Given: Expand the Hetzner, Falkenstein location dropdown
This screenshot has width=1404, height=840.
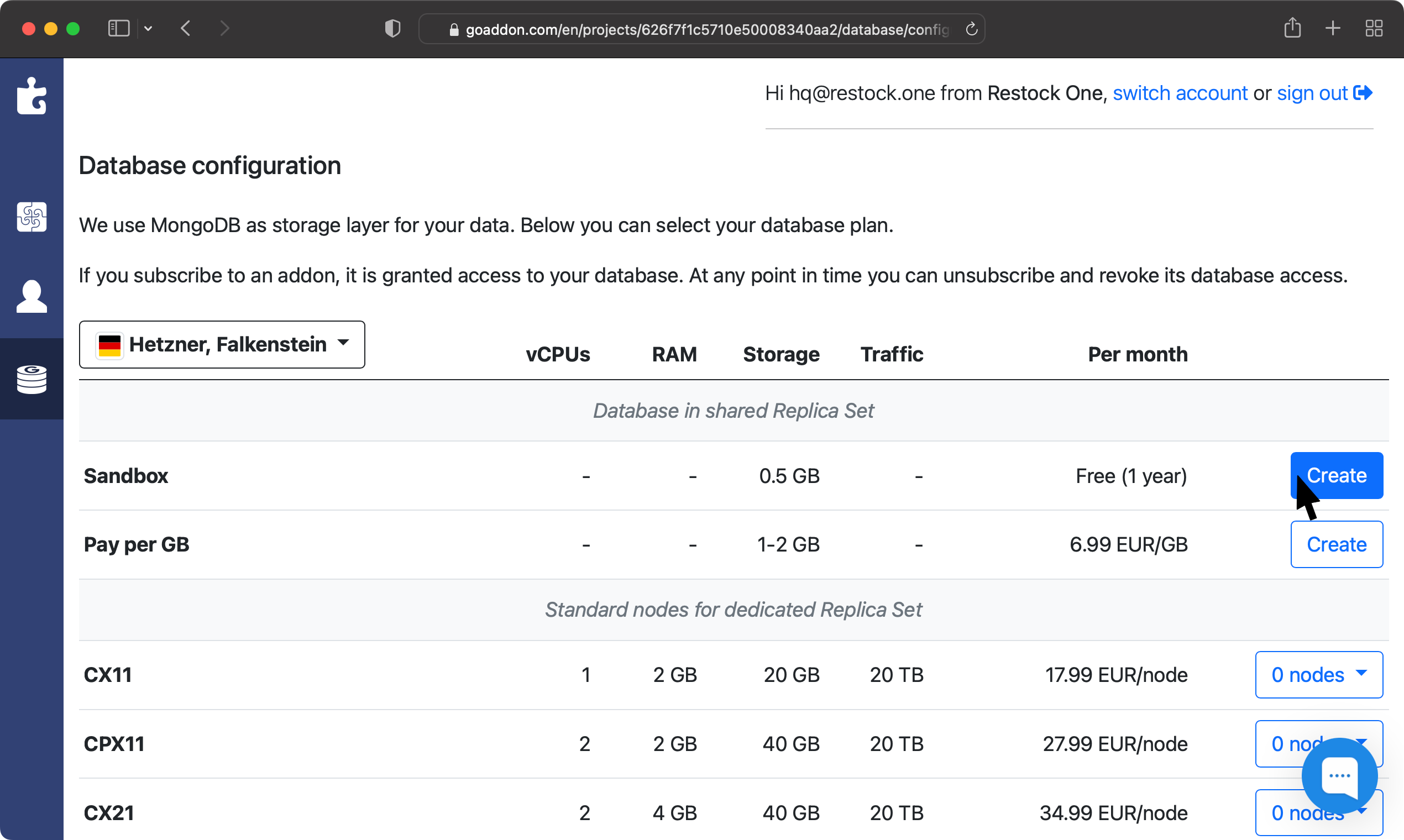Looking at the screenshot, I should click(x=222, y=344).
